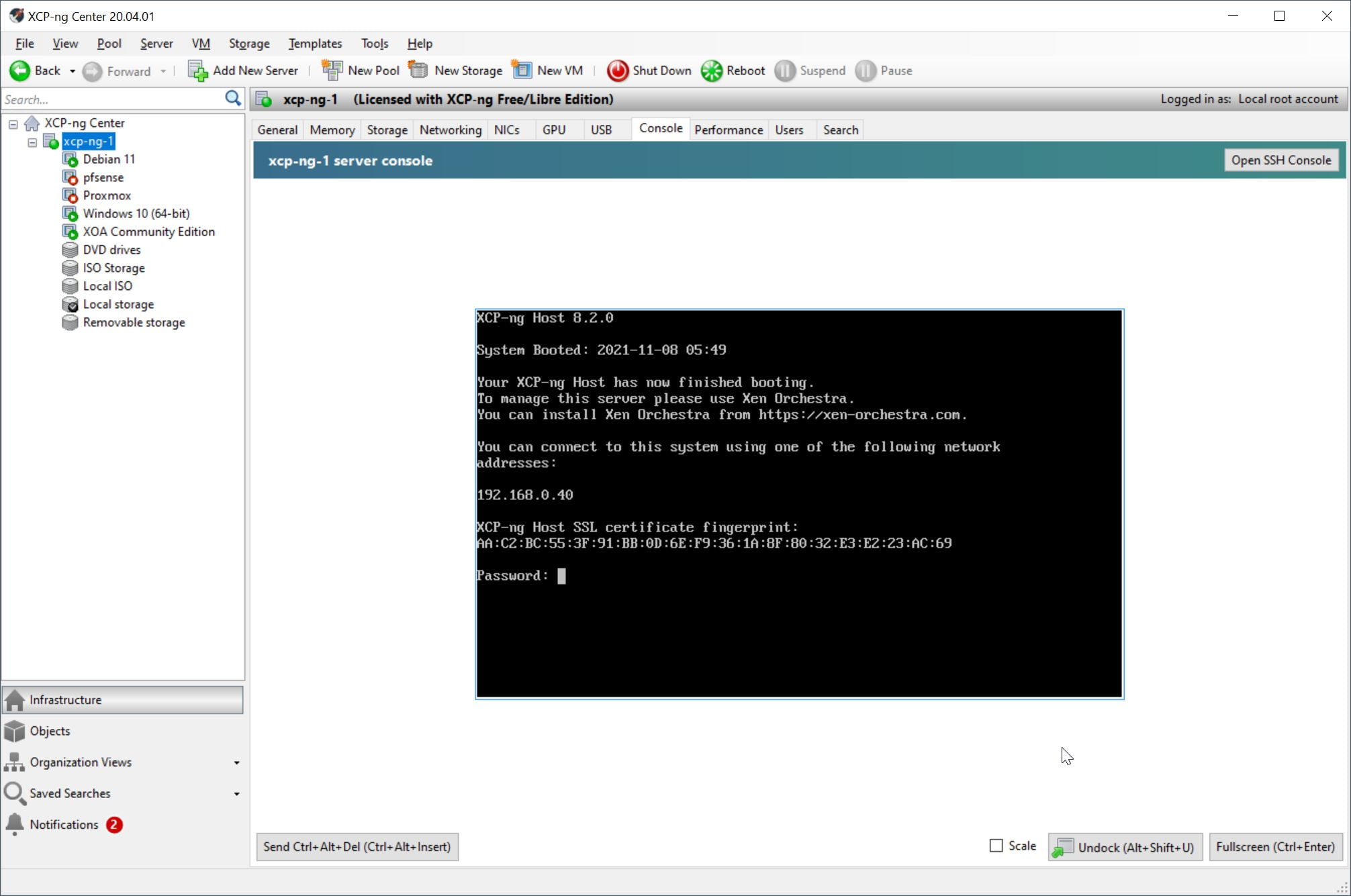Screen dimensions: 1351x896
Task: Click the New Storage toolbar icon
Action: [x=418, y=70]
